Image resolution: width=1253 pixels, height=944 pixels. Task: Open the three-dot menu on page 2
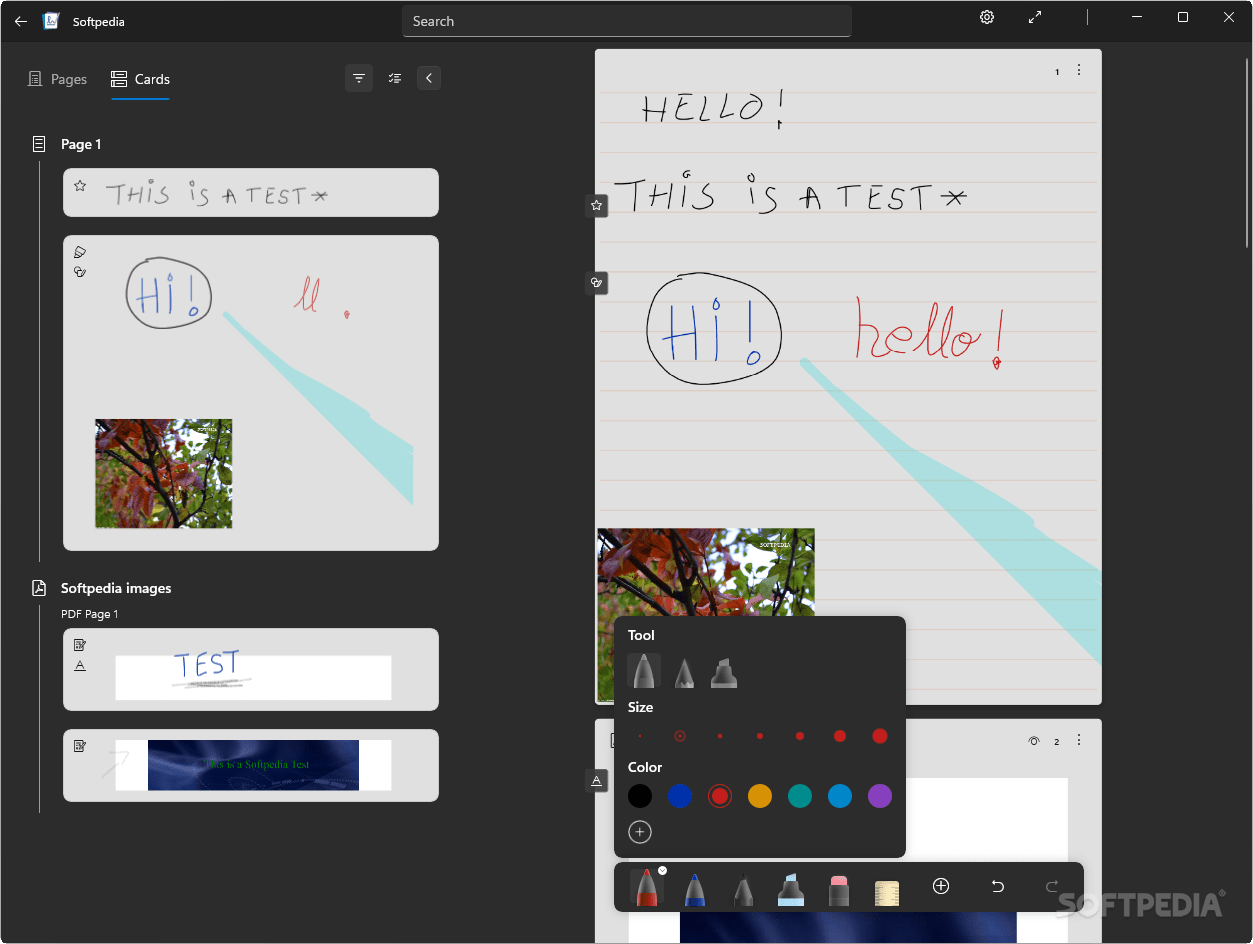[x=1079, y=740]
